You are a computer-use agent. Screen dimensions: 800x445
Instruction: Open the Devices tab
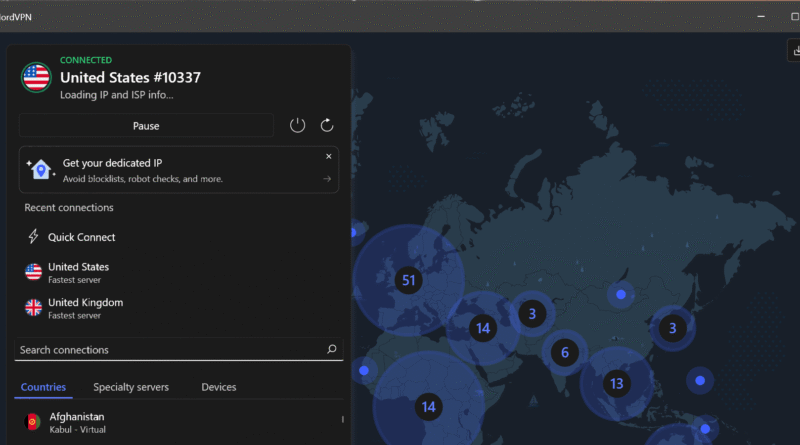coord(219,387)
